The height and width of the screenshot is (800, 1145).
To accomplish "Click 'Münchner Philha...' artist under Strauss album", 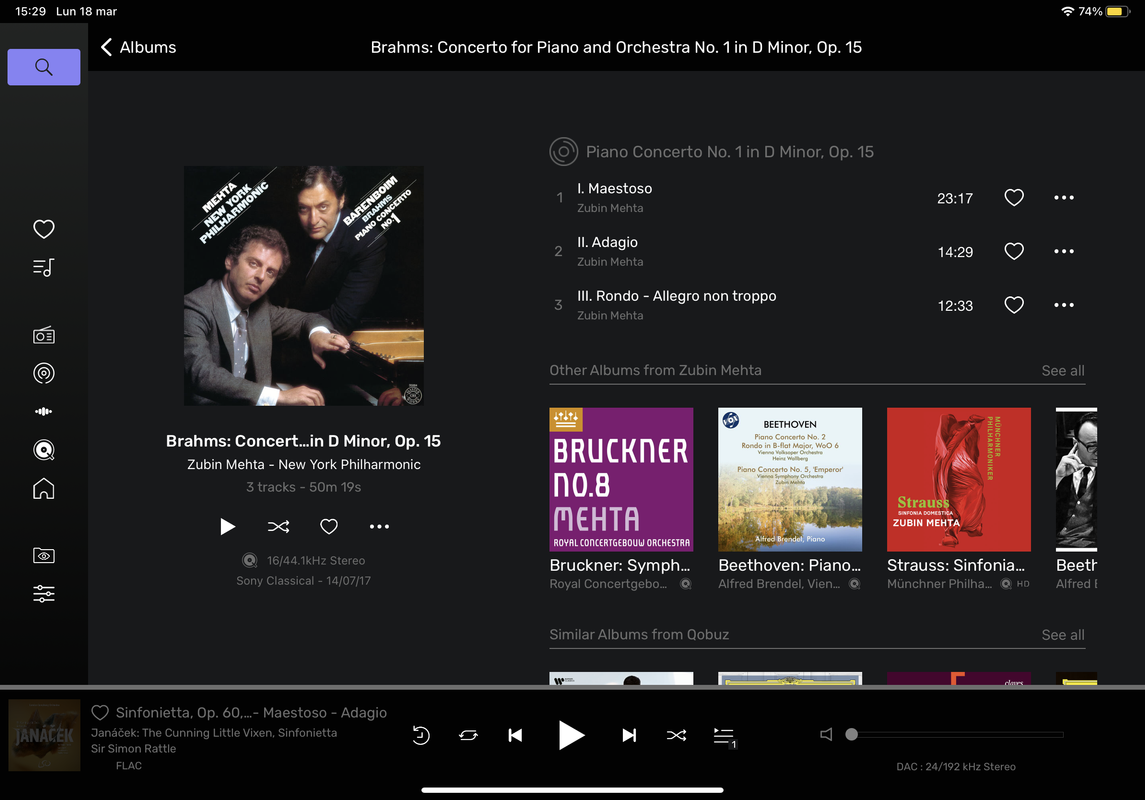I will click(939, 584).
